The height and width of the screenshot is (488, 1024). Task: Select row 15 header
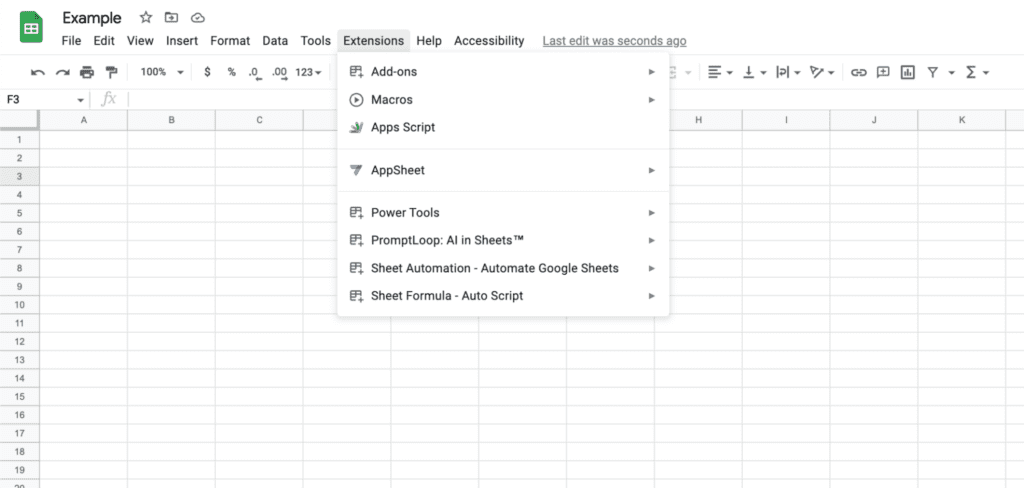coord(20,397)
